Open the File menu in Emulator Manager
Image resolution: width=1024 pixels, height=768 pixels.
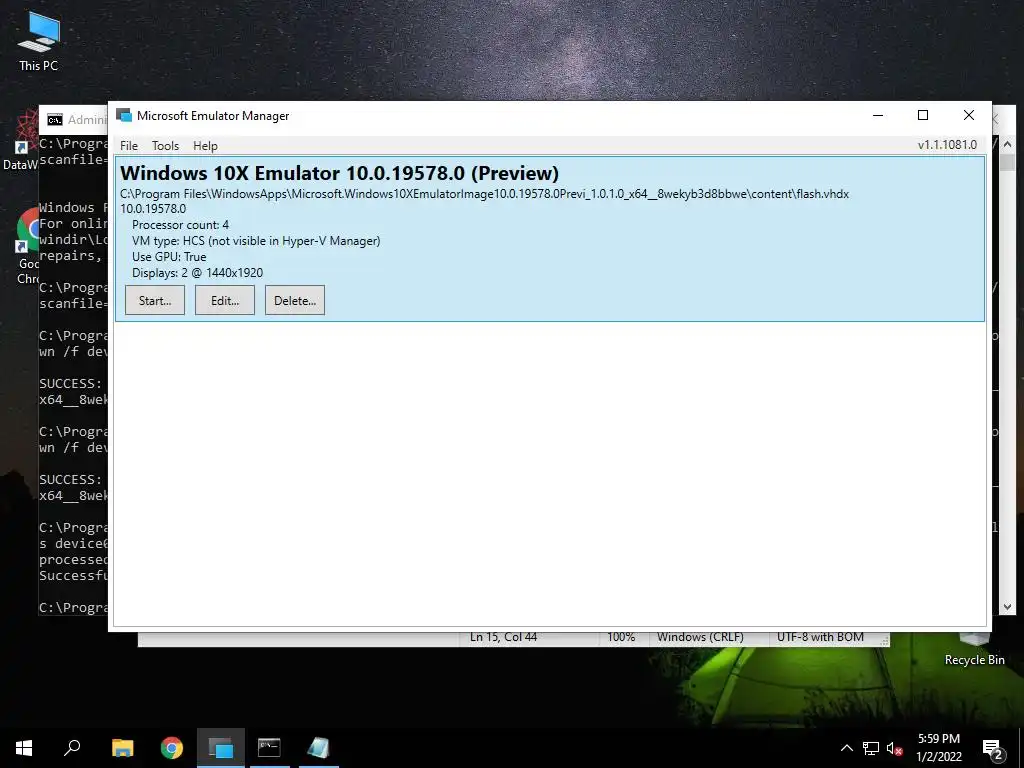point(129,146)
